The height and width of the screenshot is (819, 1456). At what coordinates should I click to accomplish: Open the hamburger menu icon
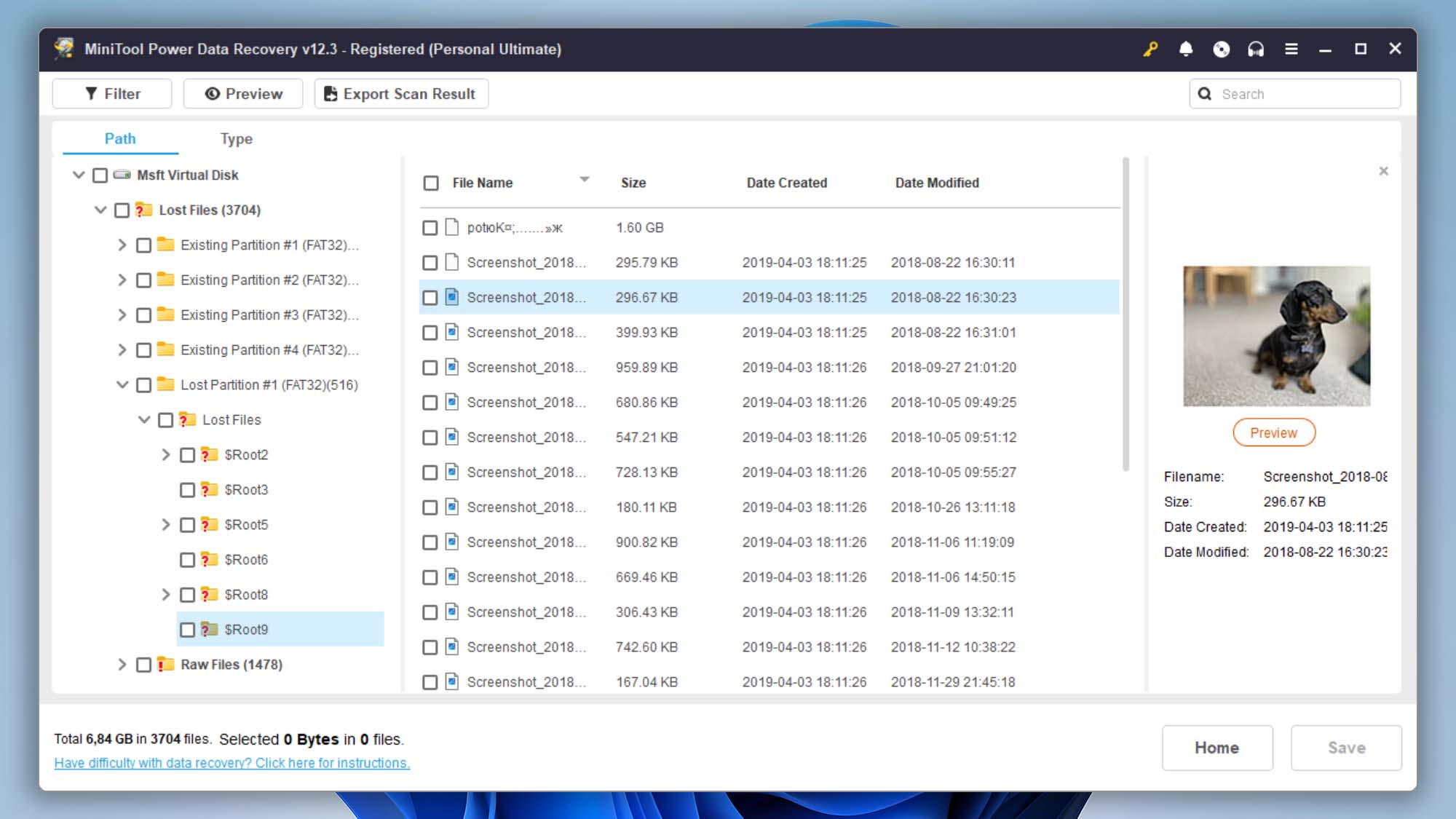1291,49
